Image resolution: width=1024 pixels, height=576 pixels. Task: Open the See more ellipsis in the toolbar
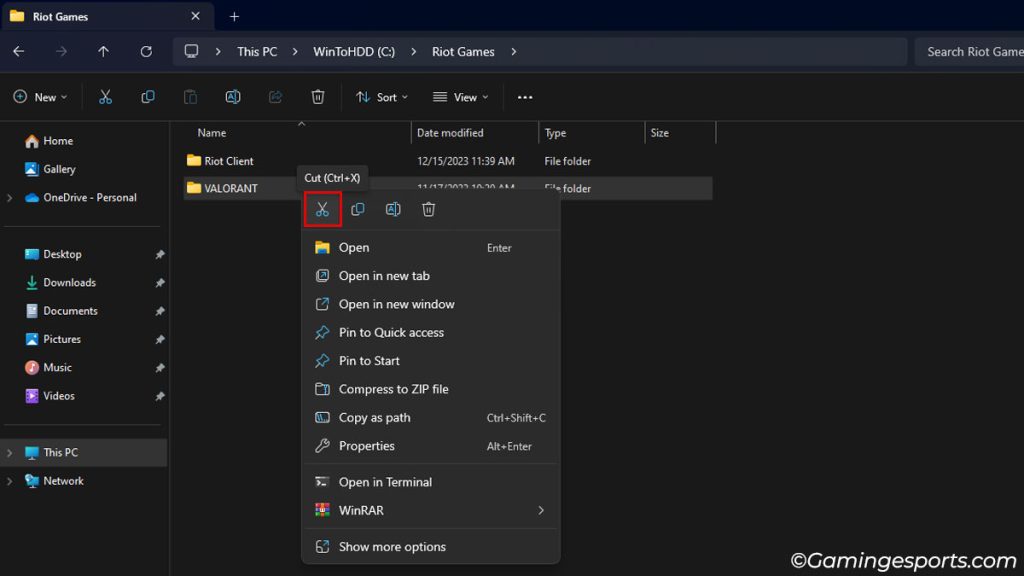(x=525, y=97)
